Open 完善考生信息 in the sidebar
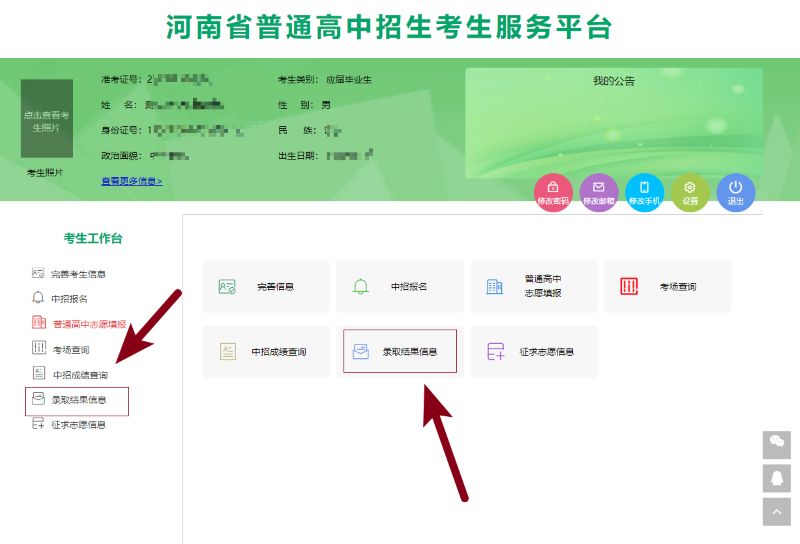800x544 pixels. [x=78, y=274]
